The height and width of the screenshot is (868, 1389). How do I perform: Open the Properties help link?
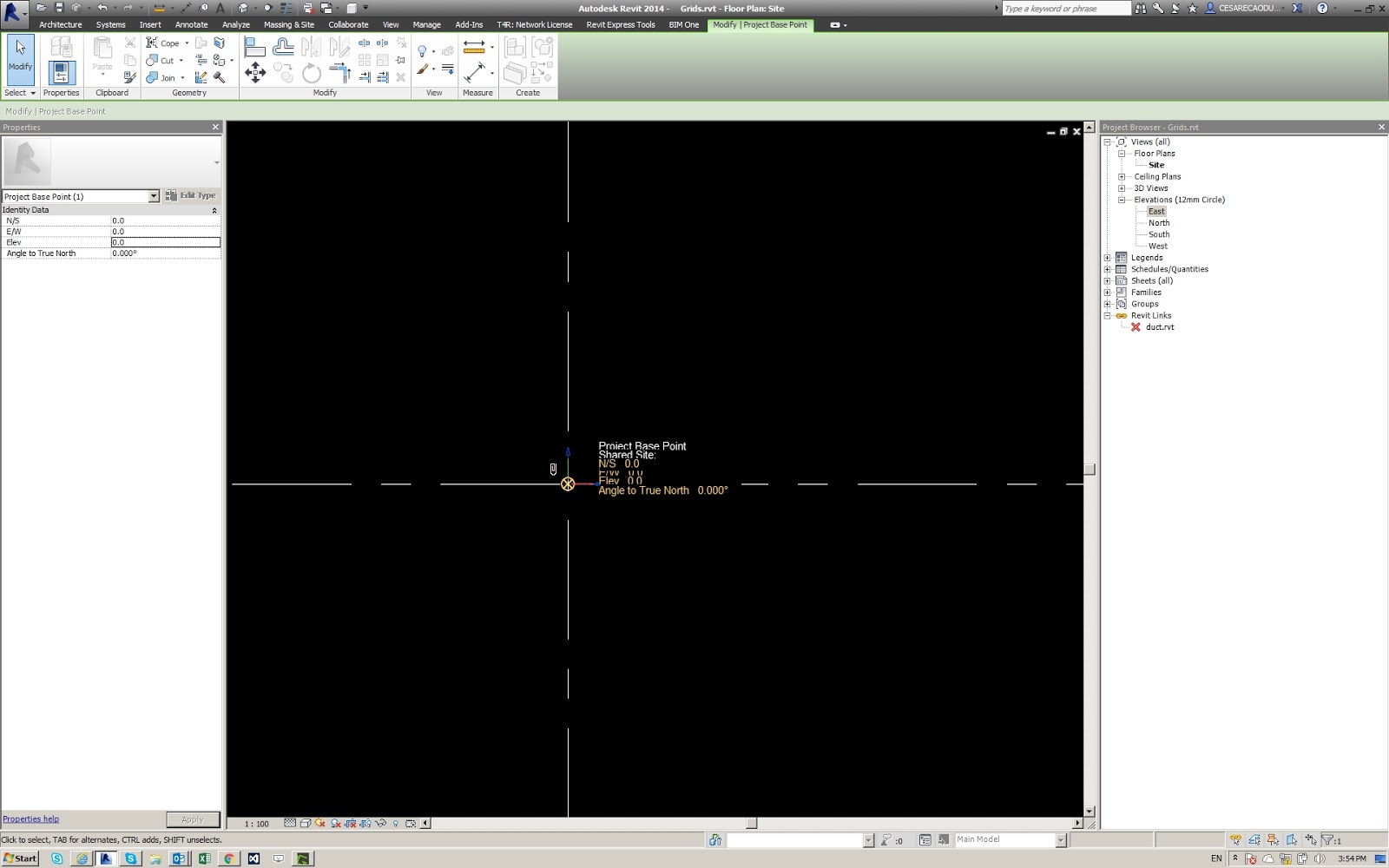pyautogui.click(x=30, y=819)
